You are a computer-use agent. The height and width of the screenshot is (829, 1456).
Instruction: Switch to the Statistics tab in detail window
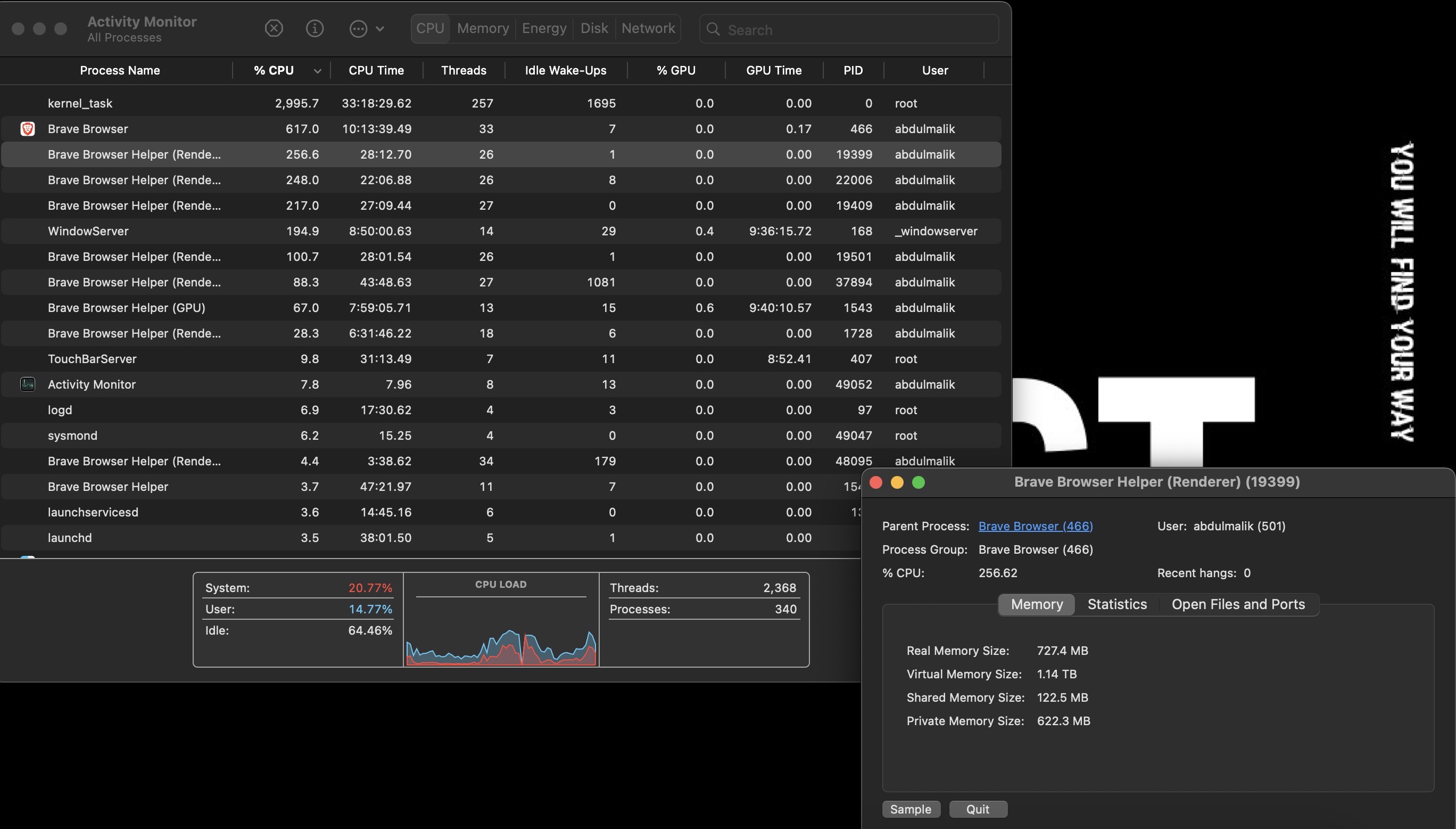click(x=1116, y=604)
